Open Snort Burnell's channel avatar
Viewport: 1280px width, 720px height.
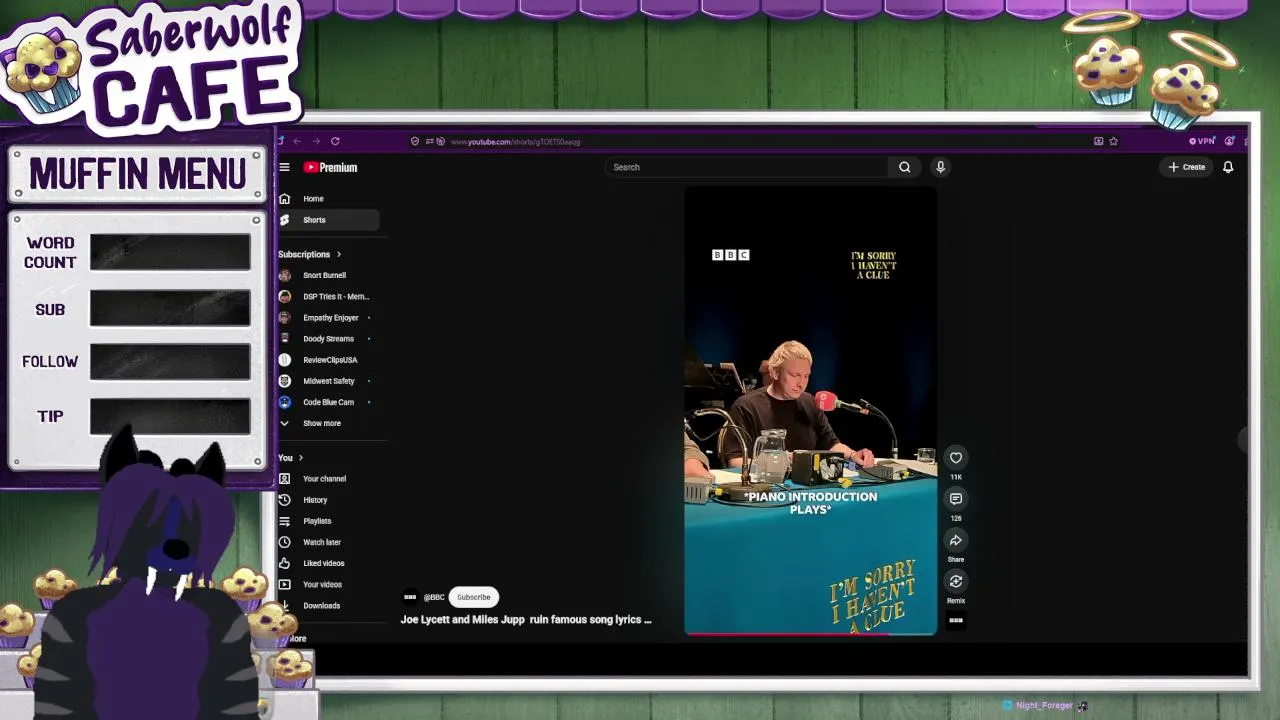[x=285, y=275]
